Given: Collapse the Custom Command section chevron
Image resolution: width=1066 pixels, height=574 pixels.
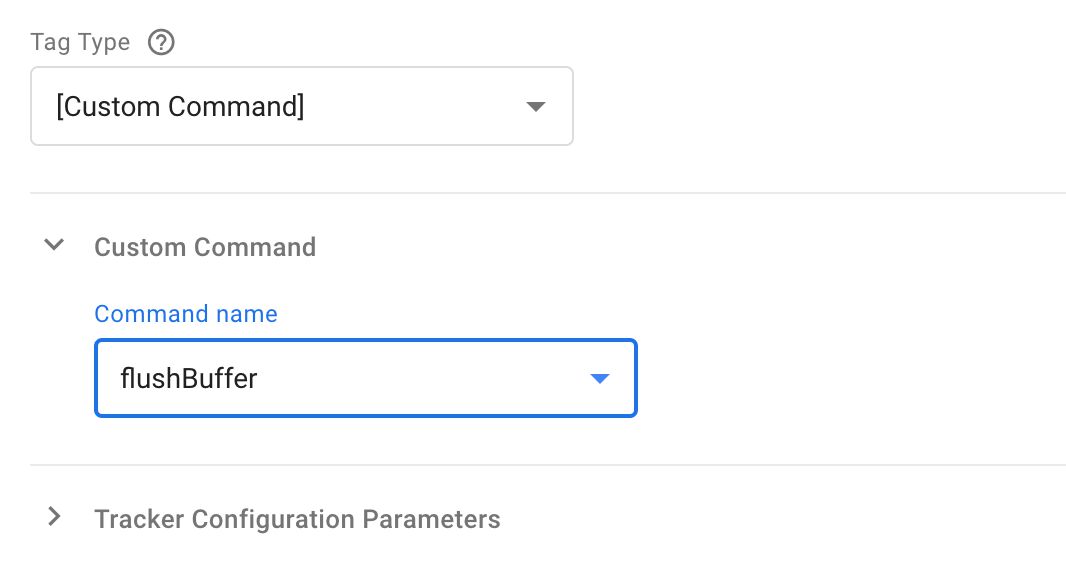Looking at the screenshot, I should (x=54, y=244).
